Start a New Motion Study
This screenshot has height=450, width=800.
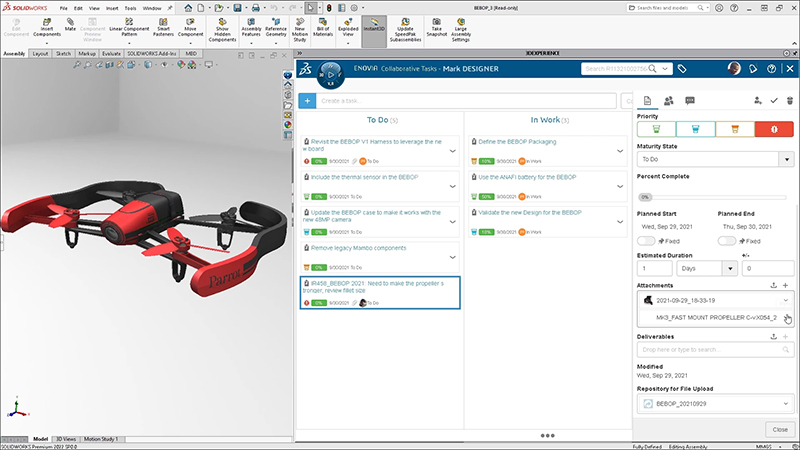click(300, 30)
